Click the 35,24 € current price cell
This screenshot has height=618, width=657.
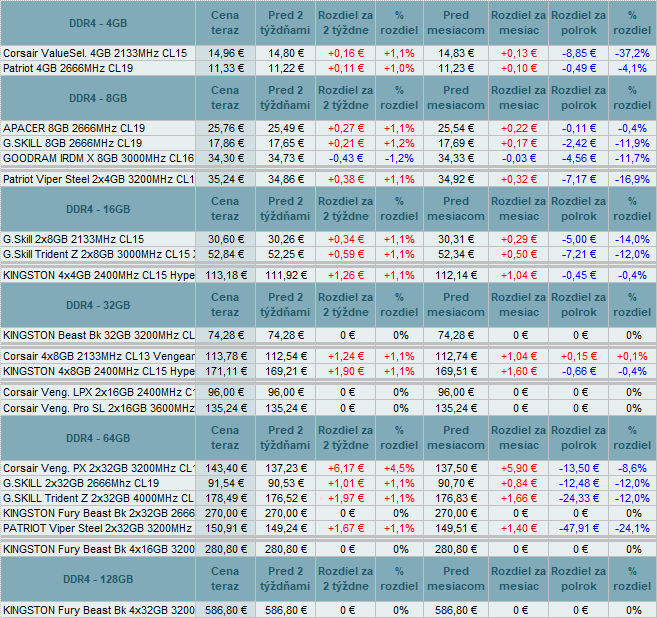[x=225, y=179]
